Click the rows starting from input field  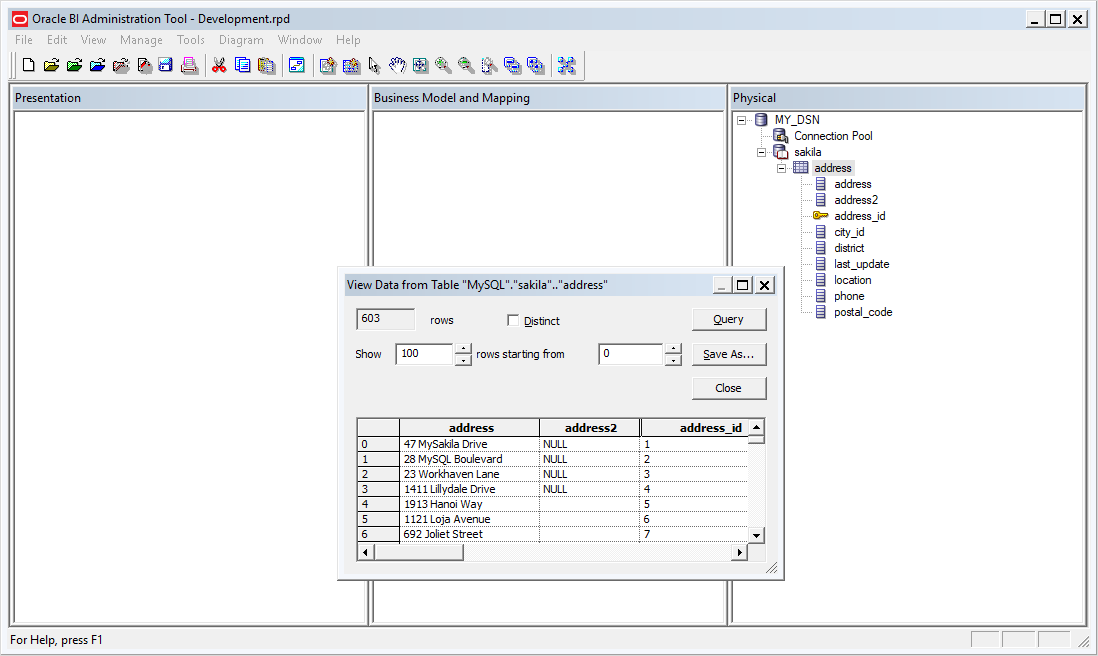click(x=630, y=354)
